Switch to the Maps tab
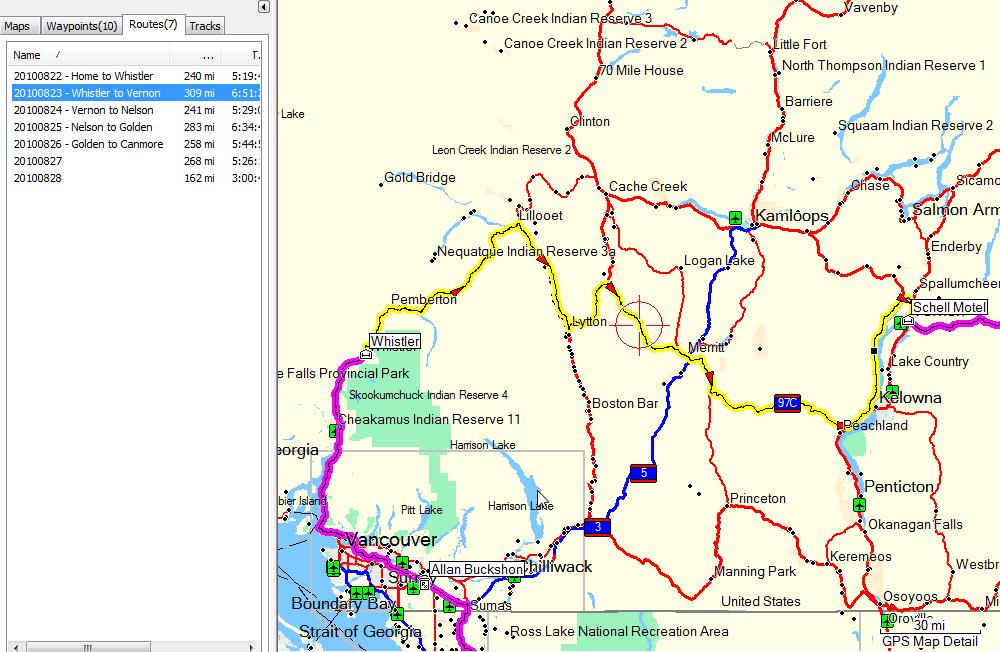 click(x=17, y=26)
